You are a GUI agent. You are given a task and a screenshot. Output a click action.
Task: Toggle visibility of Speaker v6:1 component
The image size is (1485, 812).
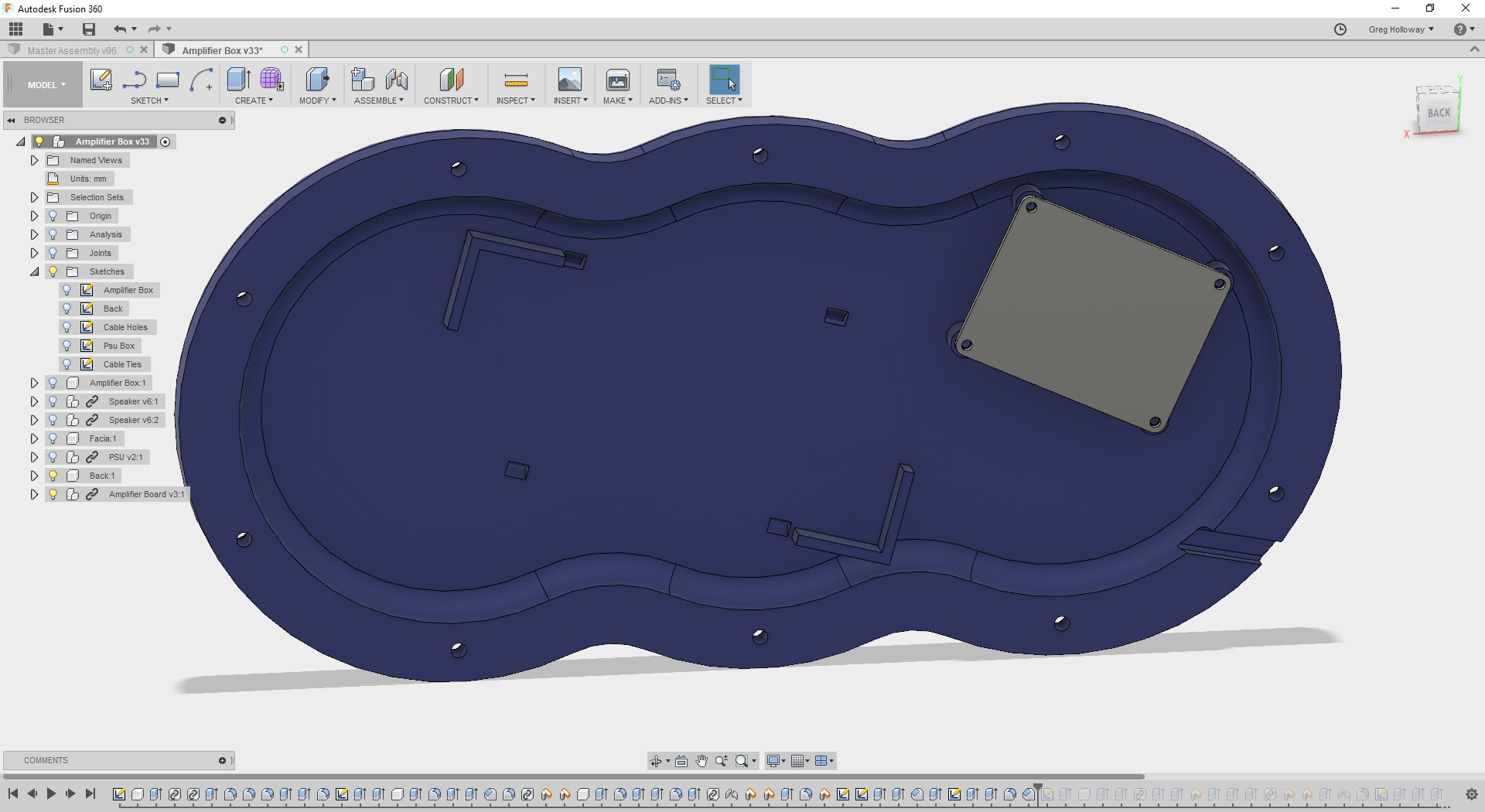click(53, 401)
